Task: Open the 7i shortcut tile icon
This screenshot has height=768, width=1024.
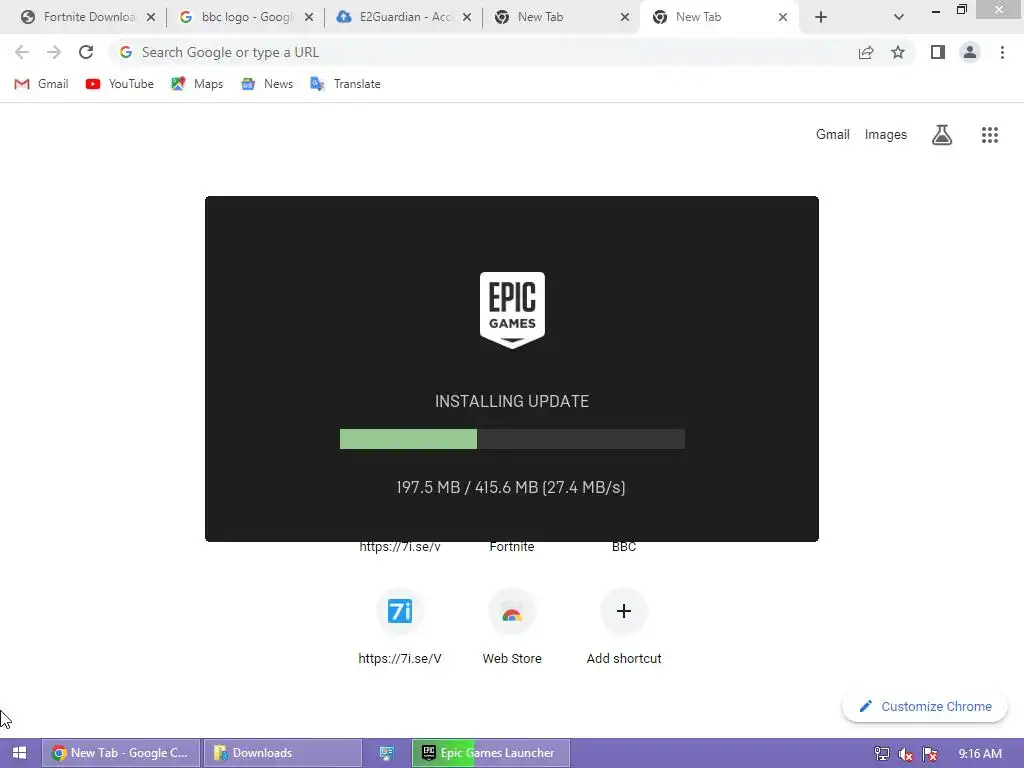Action: [x=400, y=611]
